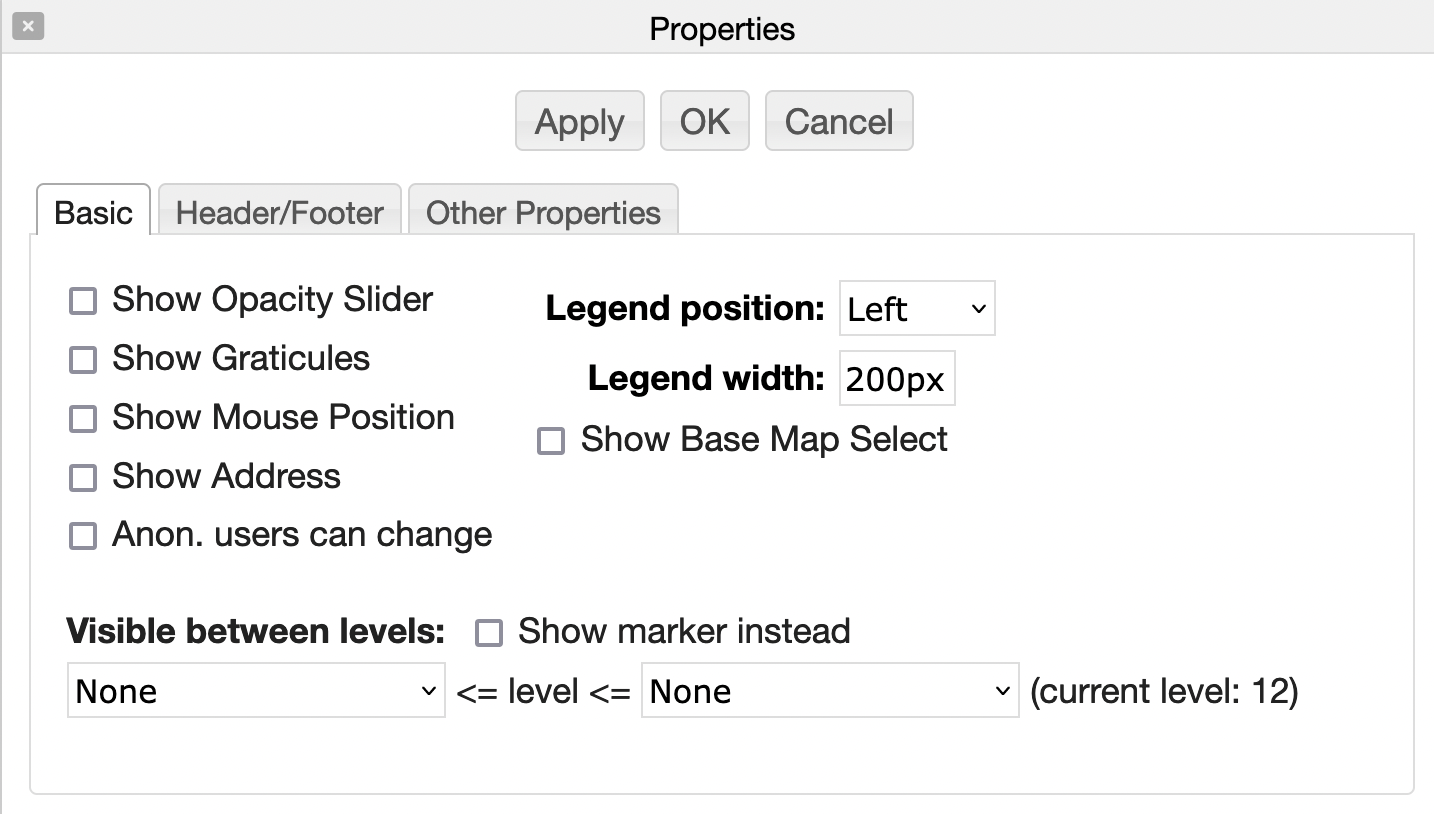Screen dimensions: 1434x814
Task: Enable the Show Address checkbox
Action: (83, 478)
